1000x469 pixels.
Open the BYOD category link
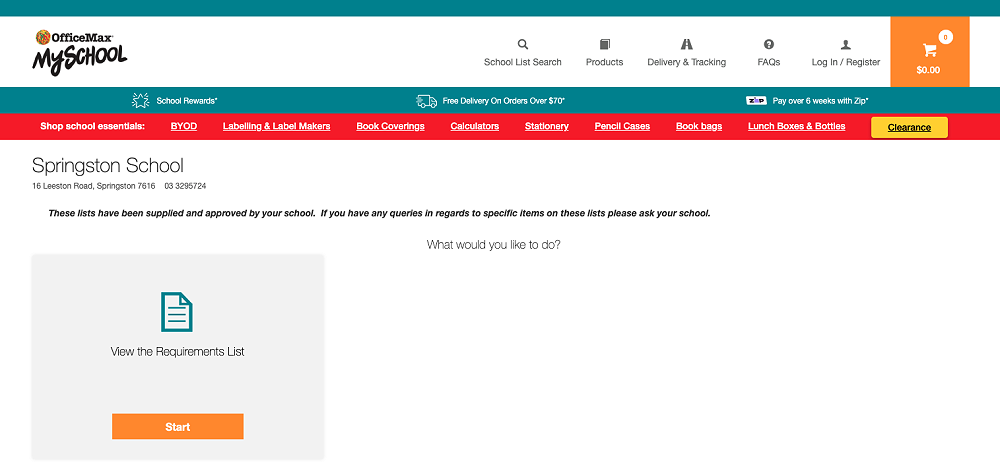184,126
